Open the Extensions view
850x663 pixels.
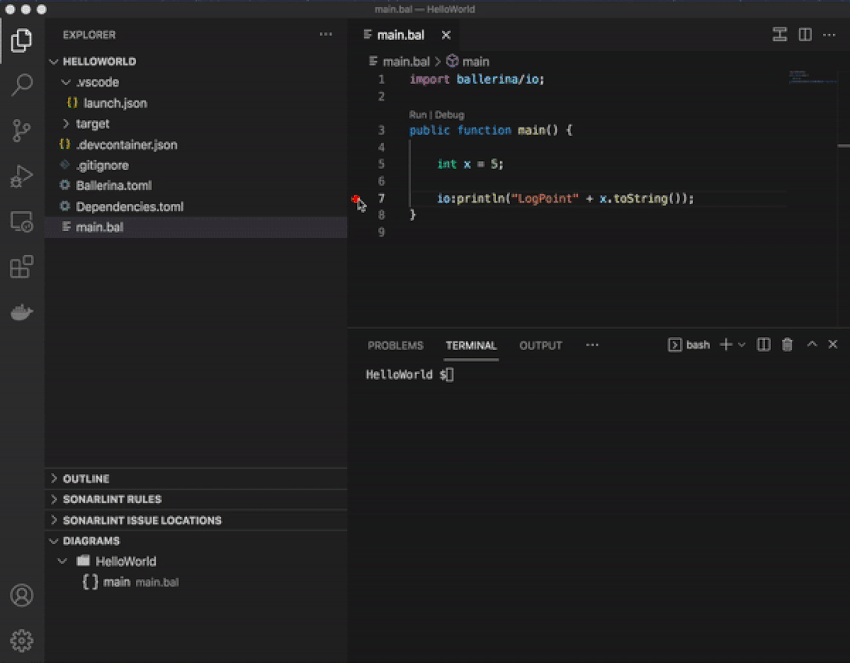coord(22,266)
